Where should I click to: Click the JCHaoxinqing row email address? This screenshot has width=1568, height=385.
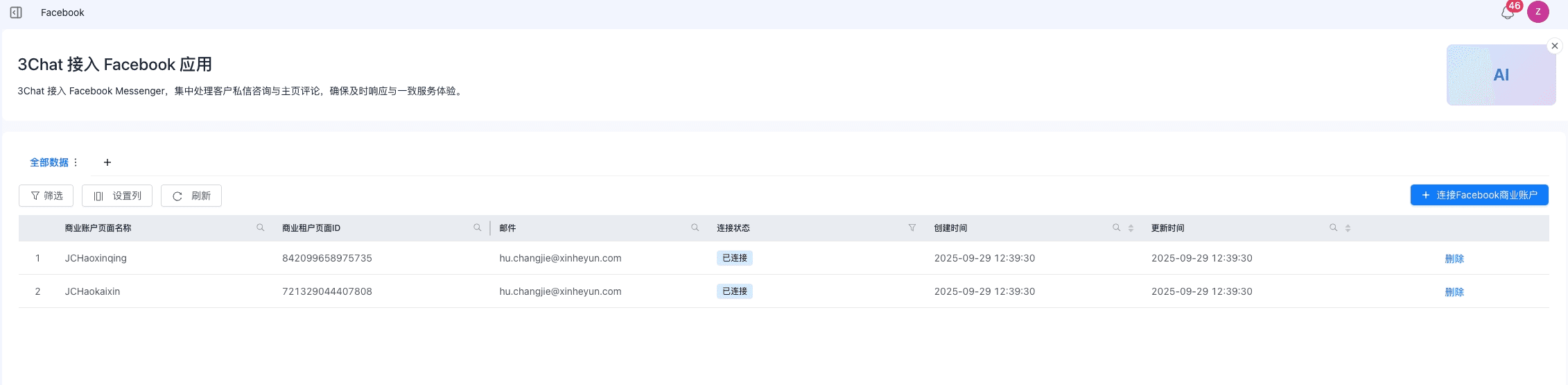pyautogui.click(x=560, y=258)
